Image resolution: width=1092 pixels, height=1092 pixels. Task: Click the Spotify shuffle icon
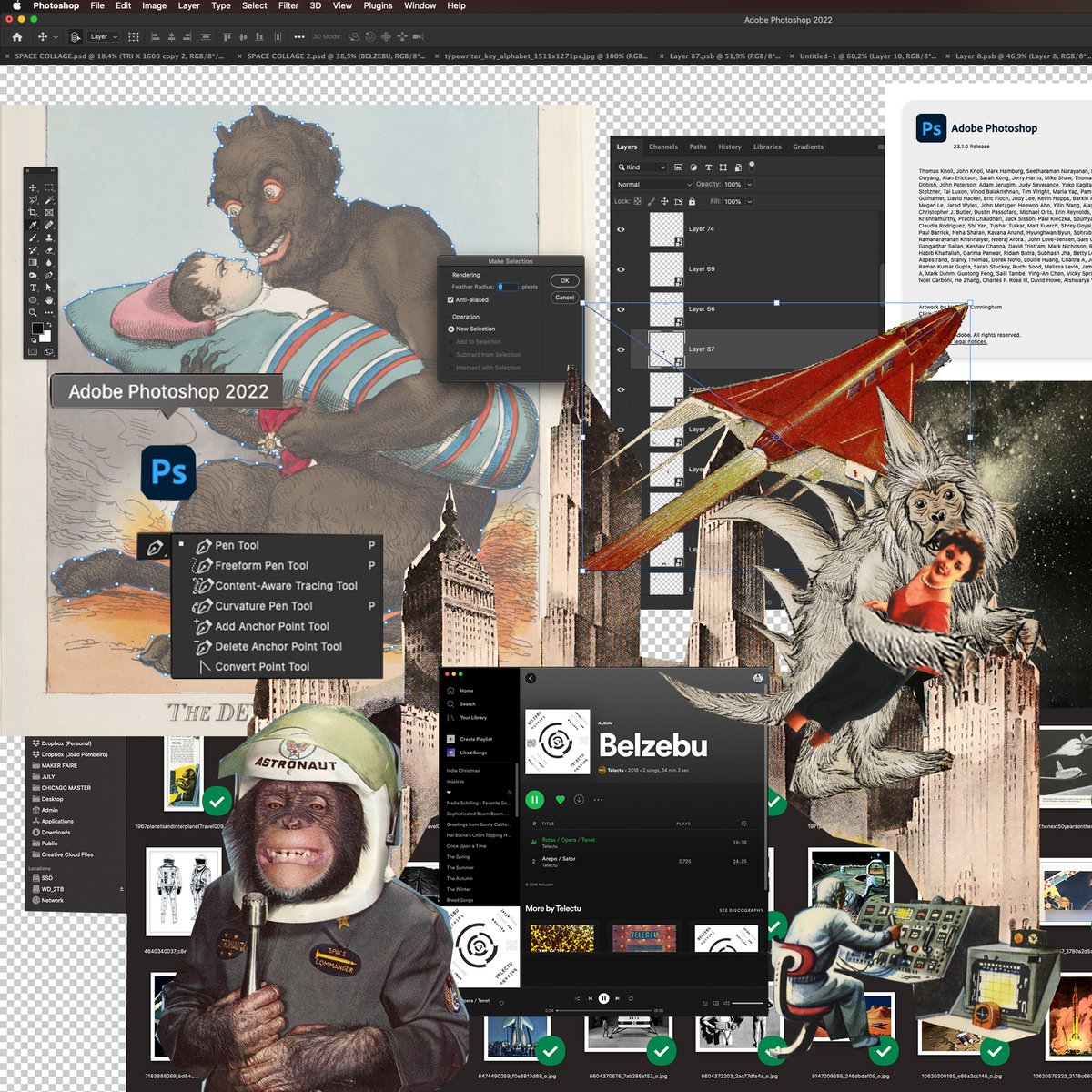[x=576, y=998]
